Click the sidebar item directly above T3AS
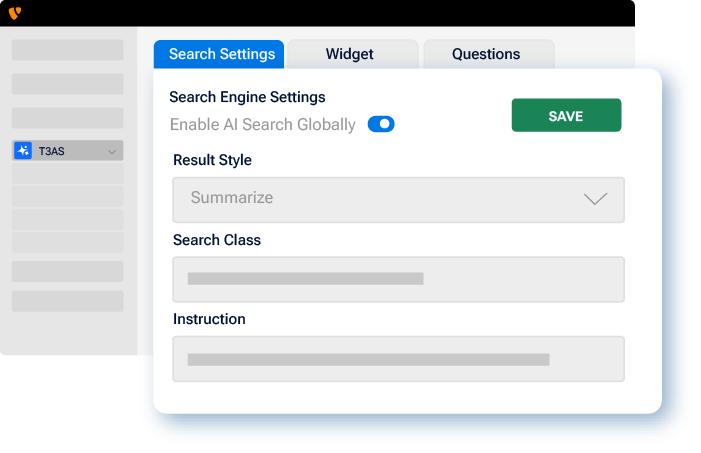701x453 pixels. pyautogui.click(x=68, y=118)
